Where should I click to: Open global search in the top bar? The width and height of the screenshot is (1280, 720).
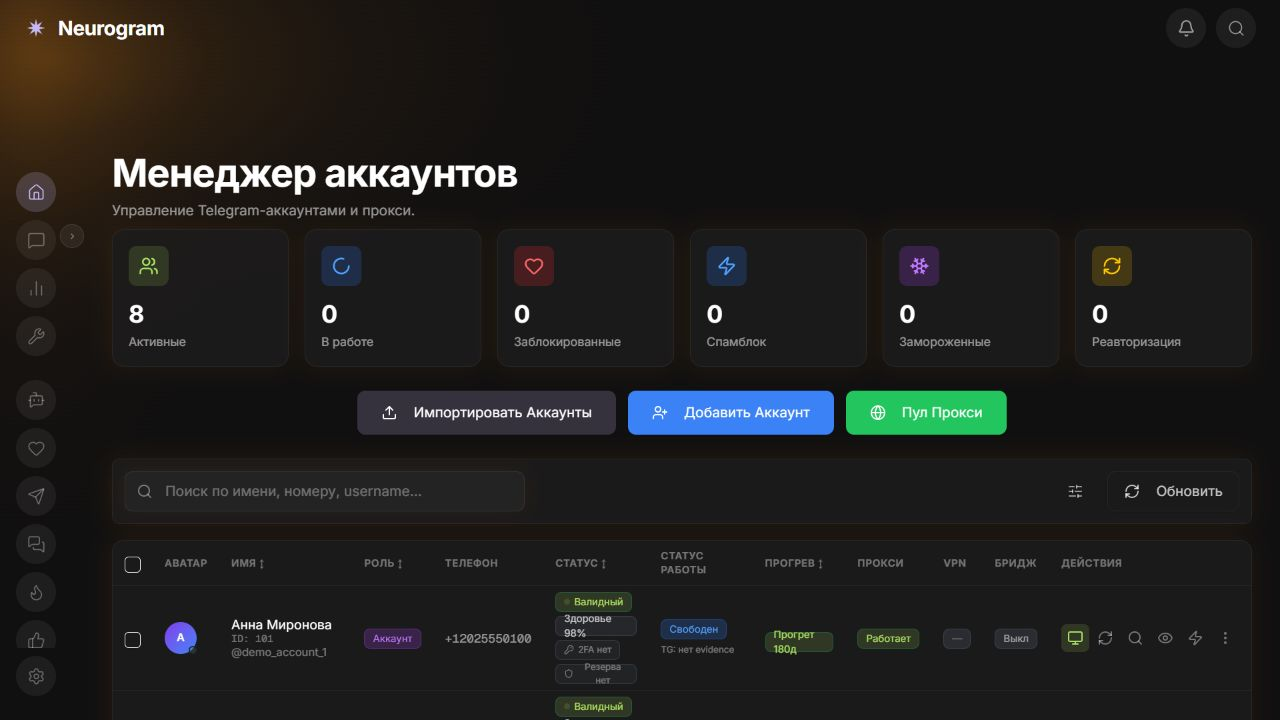[1236, 28]
